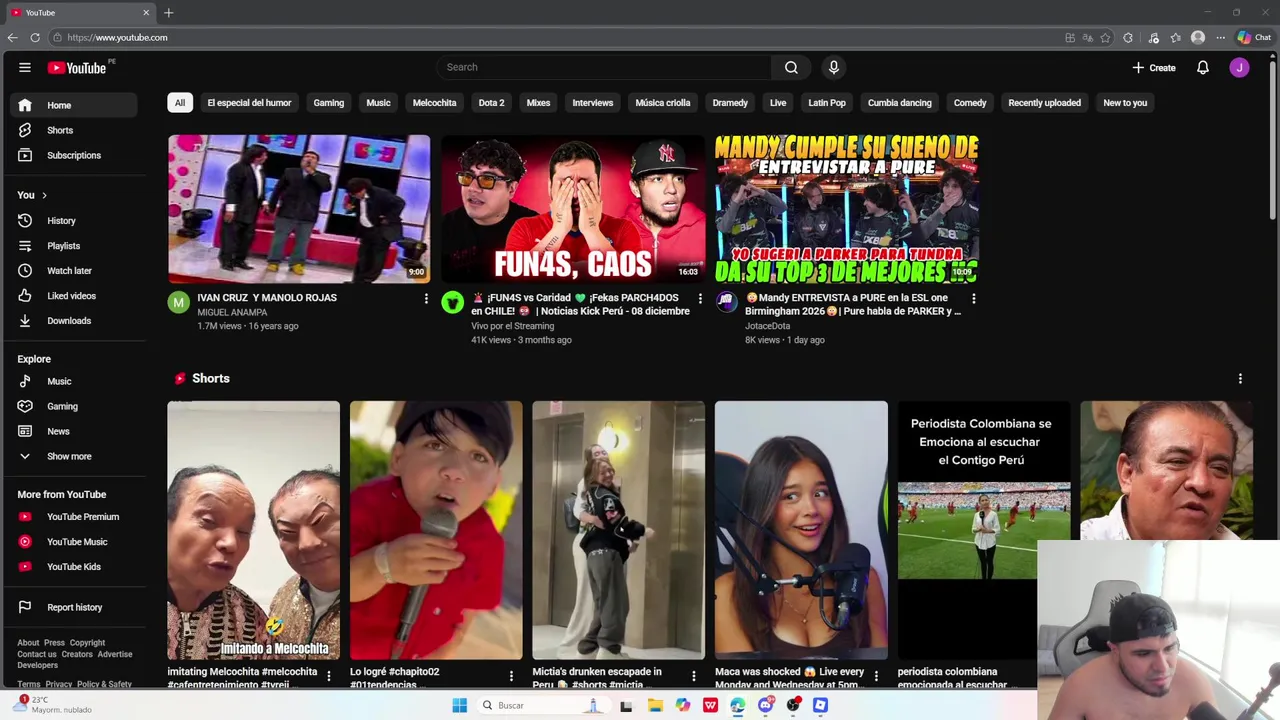The image size is (1280, 720).
Task: Open options menu for Mandy ENTREVISTA video
Action: (973, 299)
